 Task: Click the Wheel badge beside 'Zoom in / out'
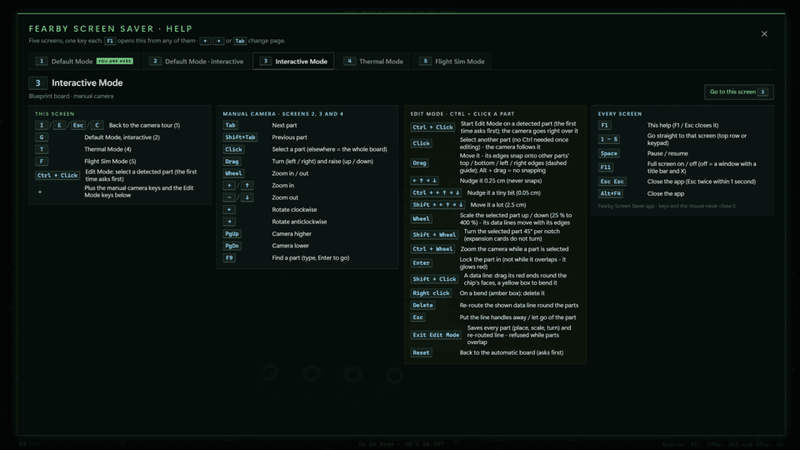tap(233, 173)
